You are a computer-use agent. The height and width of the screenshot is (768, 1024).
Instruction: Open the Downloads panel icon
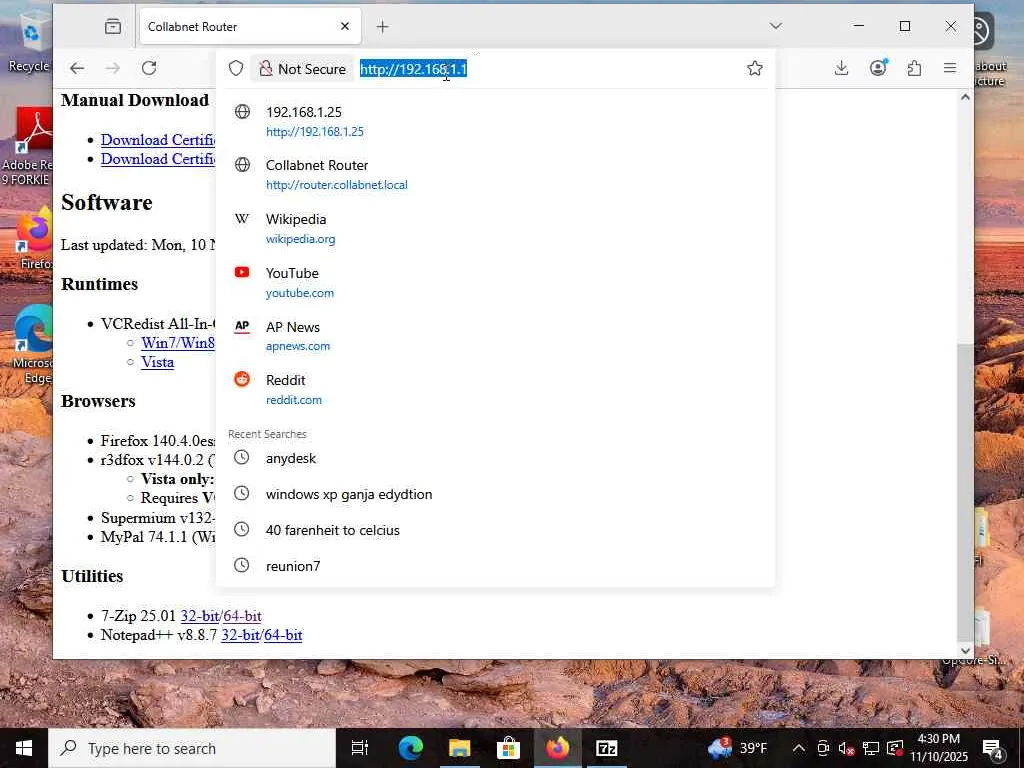842,68
